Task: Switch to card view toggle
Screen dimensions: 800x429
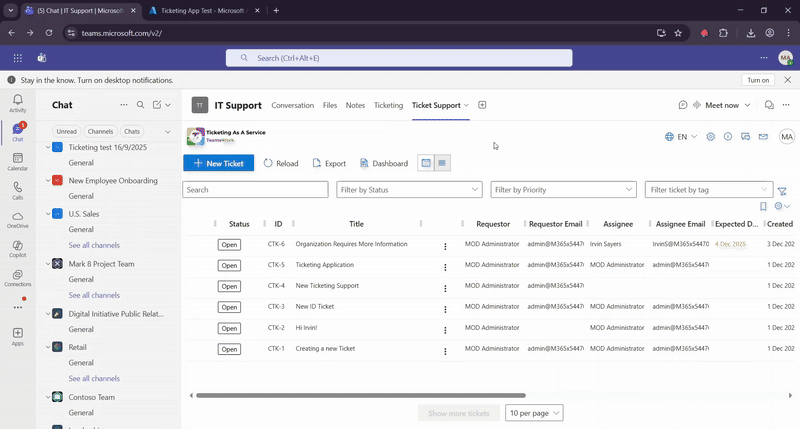Action: 426,163
